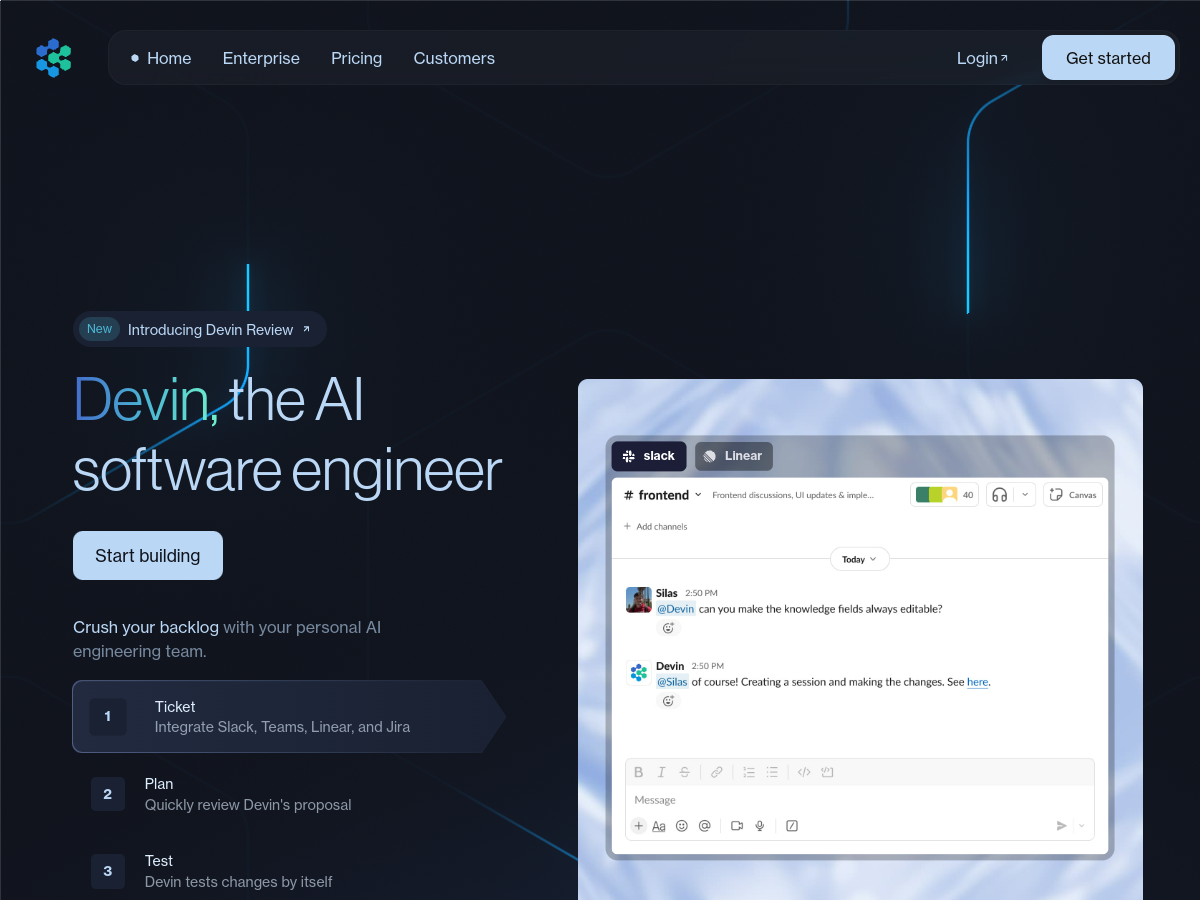The height and width of the screenshot is (900, 1200).
Task: Click Silas's 2:50 PM timestamp
Action: coord(701,593)
